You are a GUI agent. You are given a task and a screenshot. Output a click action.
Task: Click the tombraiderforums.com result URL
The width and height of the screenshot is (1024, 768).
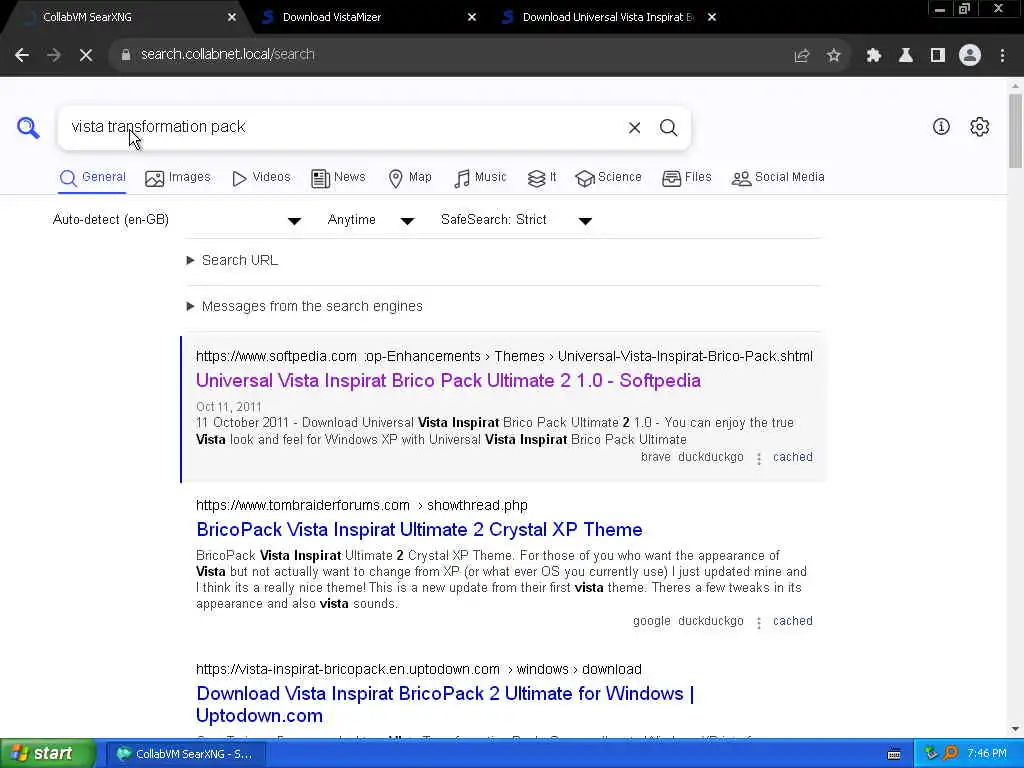coord(362,505)
